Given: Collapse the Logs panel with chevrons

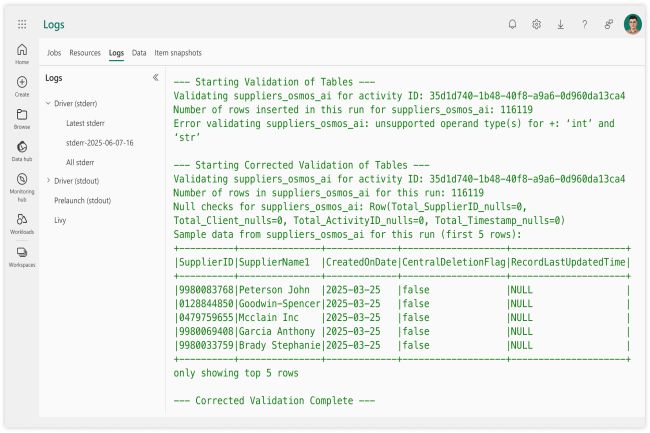Looking at the screenshot, I should click(x=155, y=77).
